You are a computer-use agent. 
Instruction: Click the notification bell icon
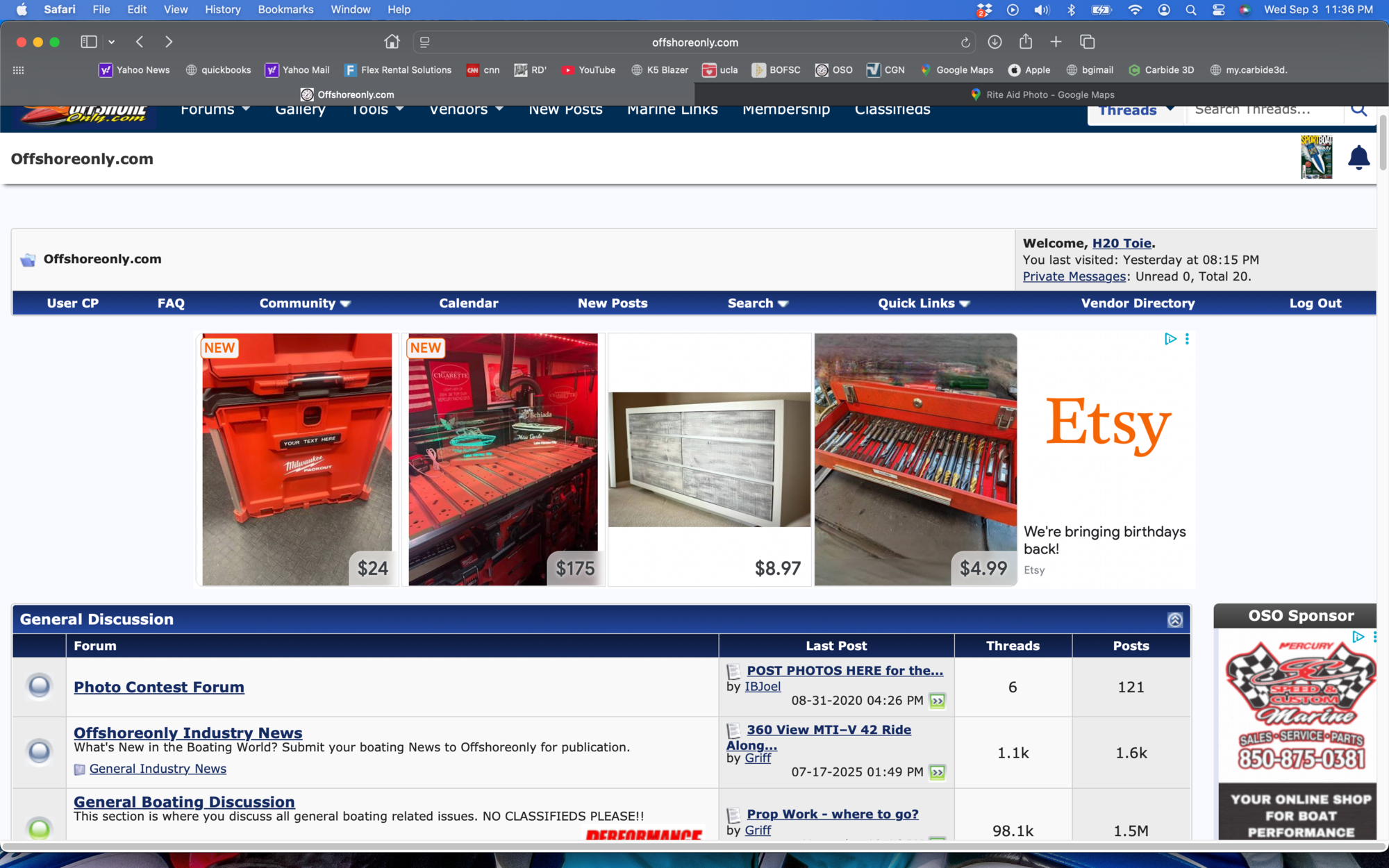tap(1358, 158)
